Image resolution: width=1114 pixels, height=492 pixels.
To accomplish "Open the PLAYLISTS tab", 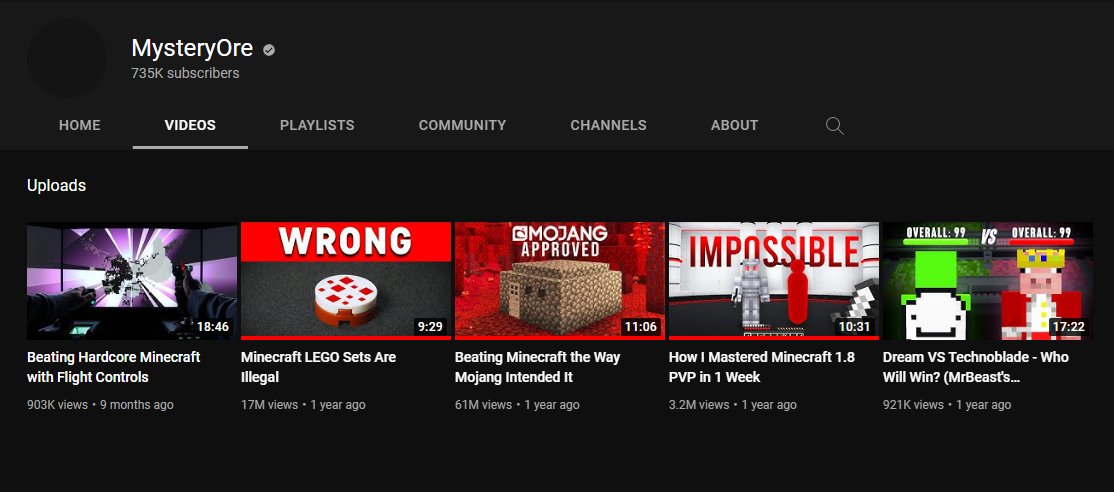I will point(317,126).
